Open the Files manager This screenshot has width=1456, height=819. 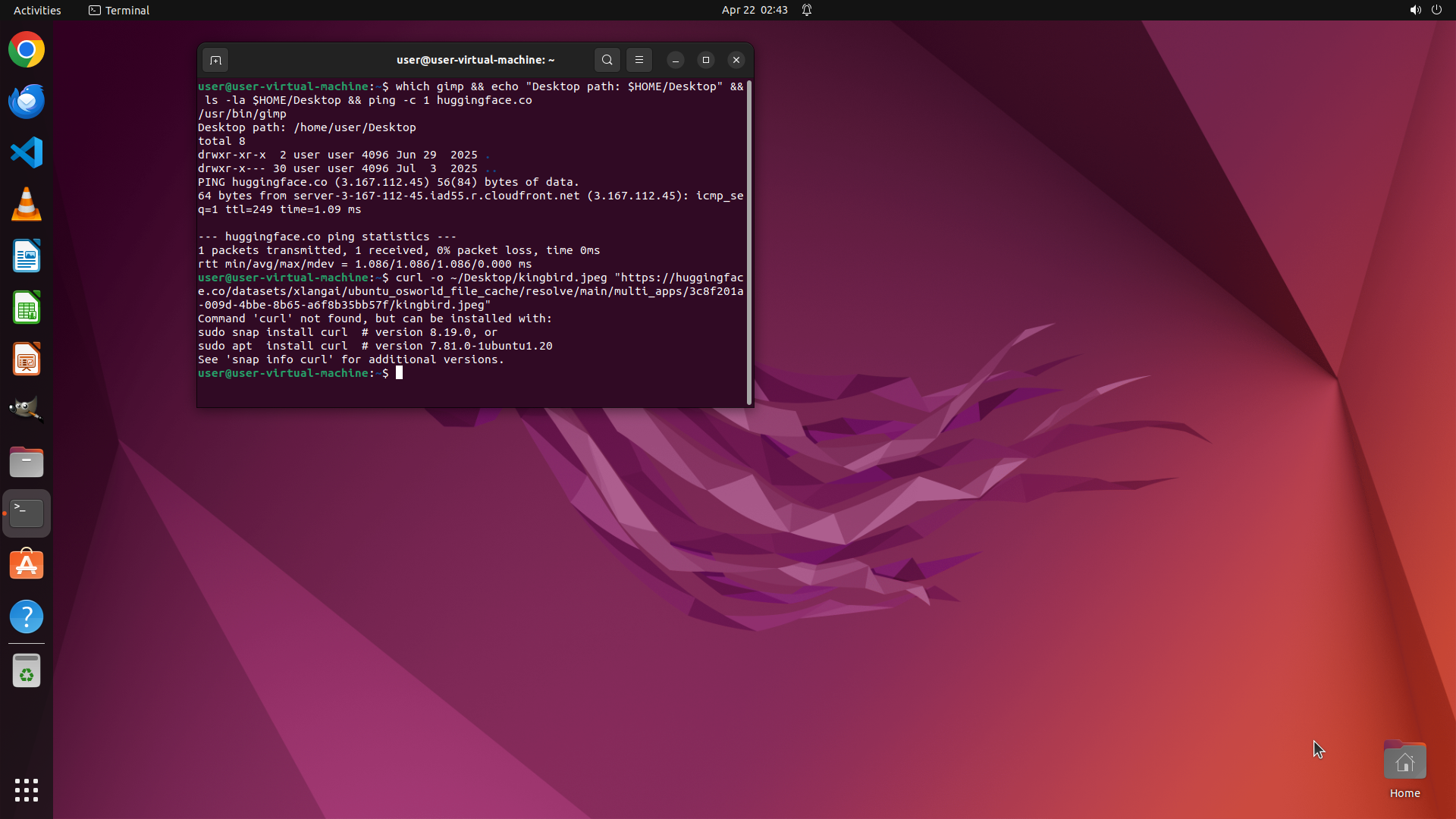point(27,462)
